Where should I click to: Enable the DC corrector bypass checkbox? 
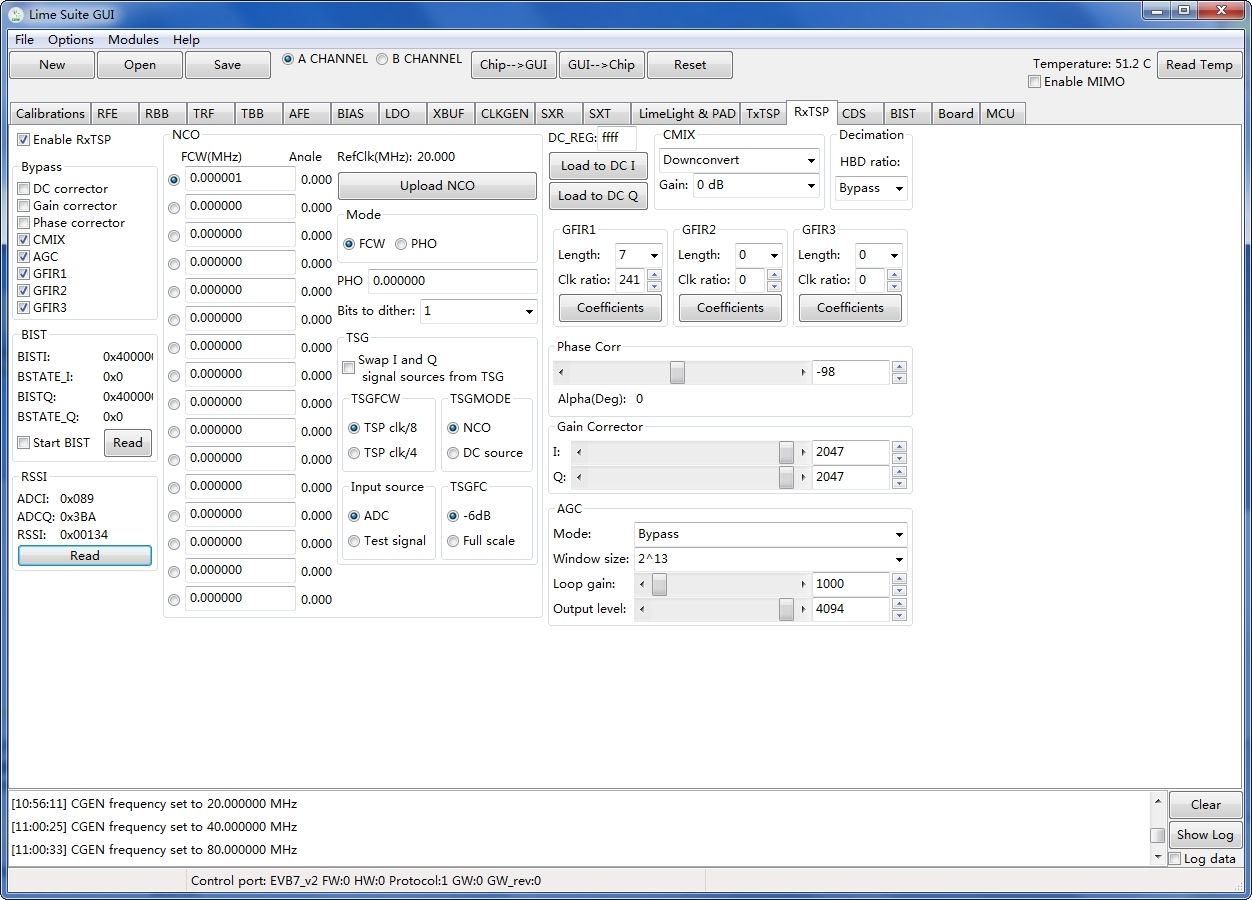pos(24,189)
